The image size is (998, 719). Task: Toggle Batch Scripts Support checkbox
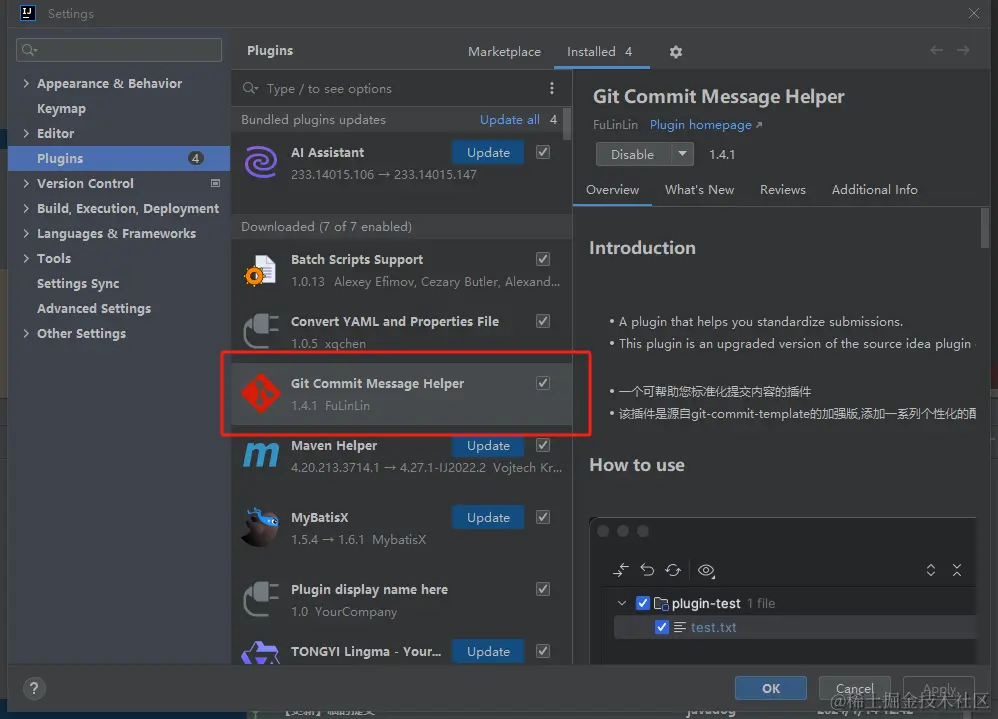point(543,259)
